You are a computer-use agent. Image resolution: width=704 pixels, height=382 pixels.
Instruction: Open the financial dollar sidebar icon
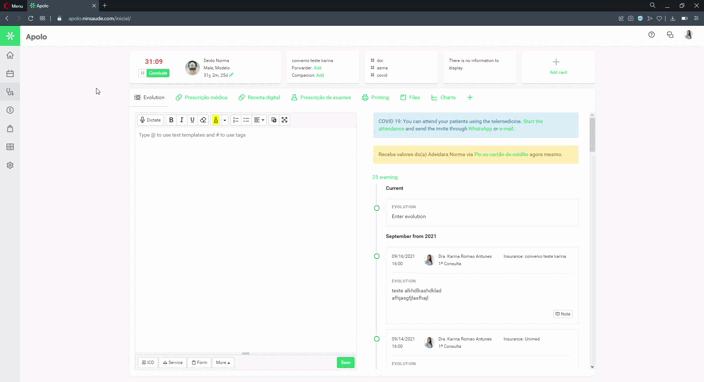[10, 110]
